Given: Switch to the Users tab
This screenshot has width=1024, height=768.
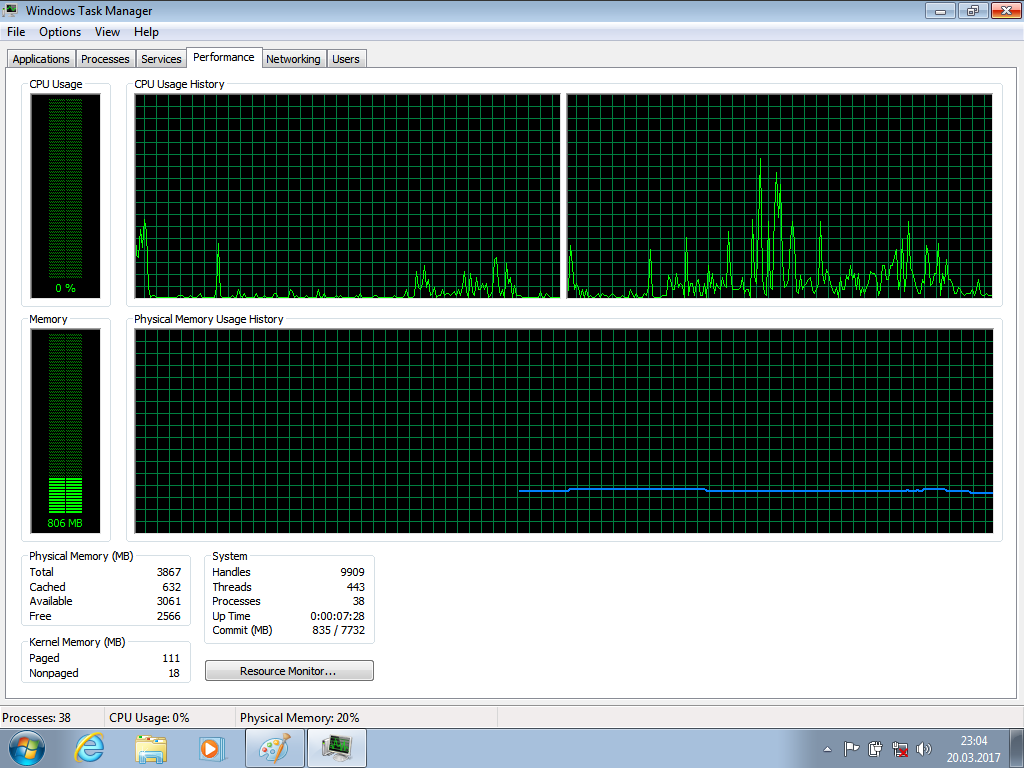Looking at the screenshot, I should (345, 59).
